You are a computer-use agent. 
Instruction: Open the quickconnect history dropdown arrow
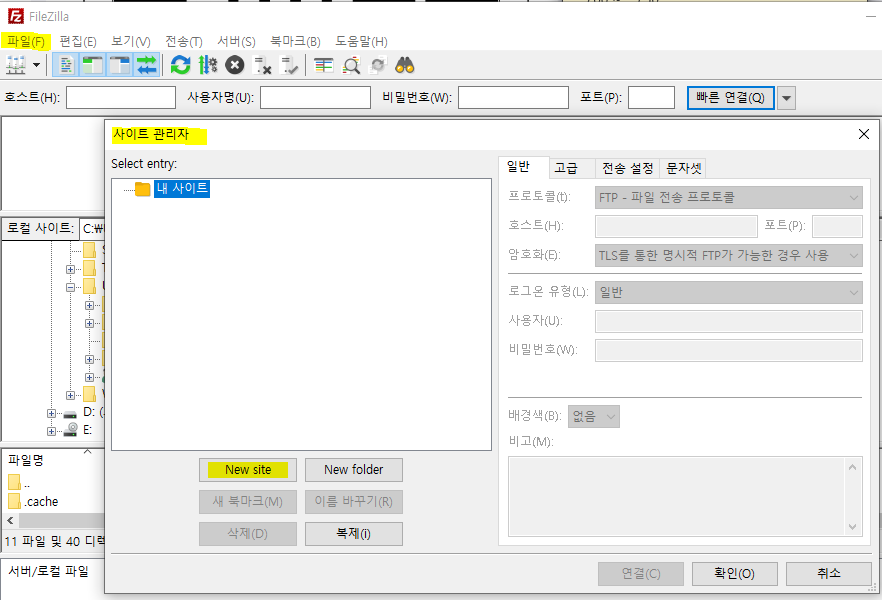[x=786, y=98]
